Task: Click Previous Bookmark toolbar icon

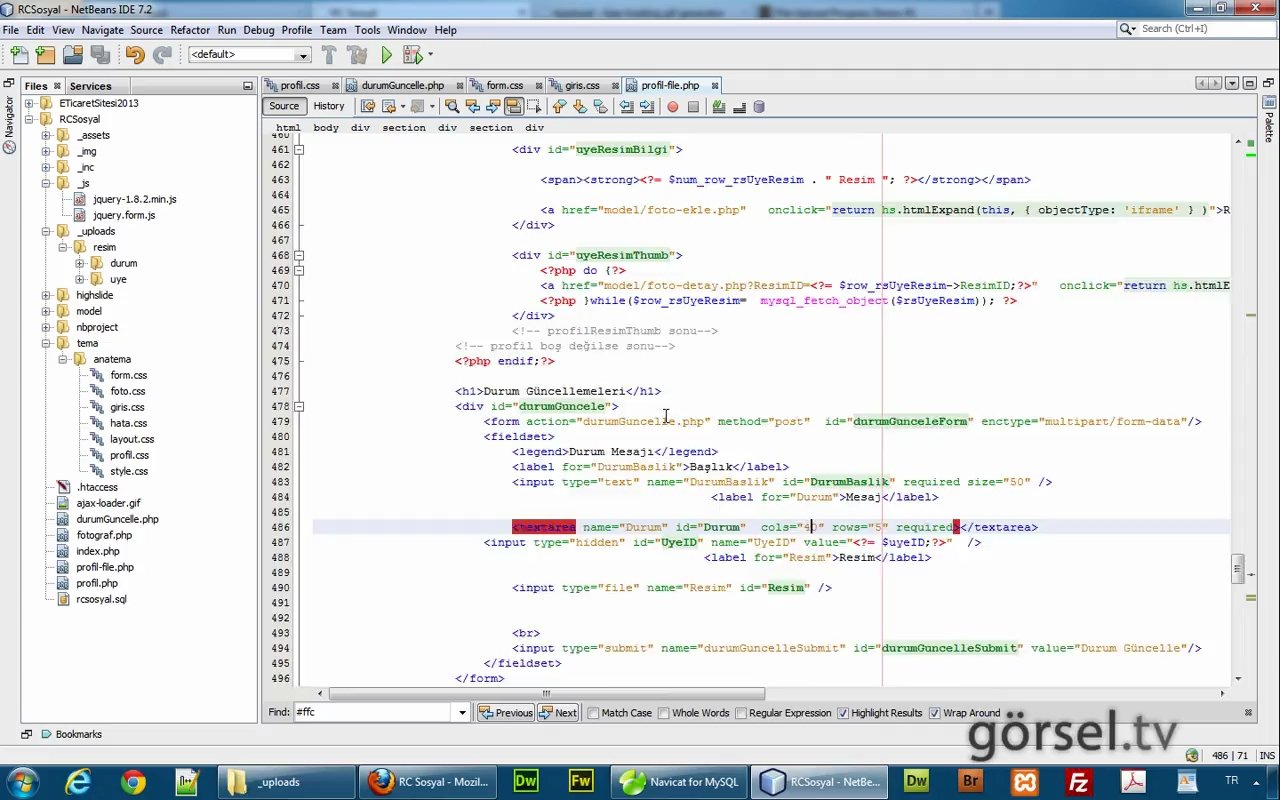Action: click(x=559, y=106)
